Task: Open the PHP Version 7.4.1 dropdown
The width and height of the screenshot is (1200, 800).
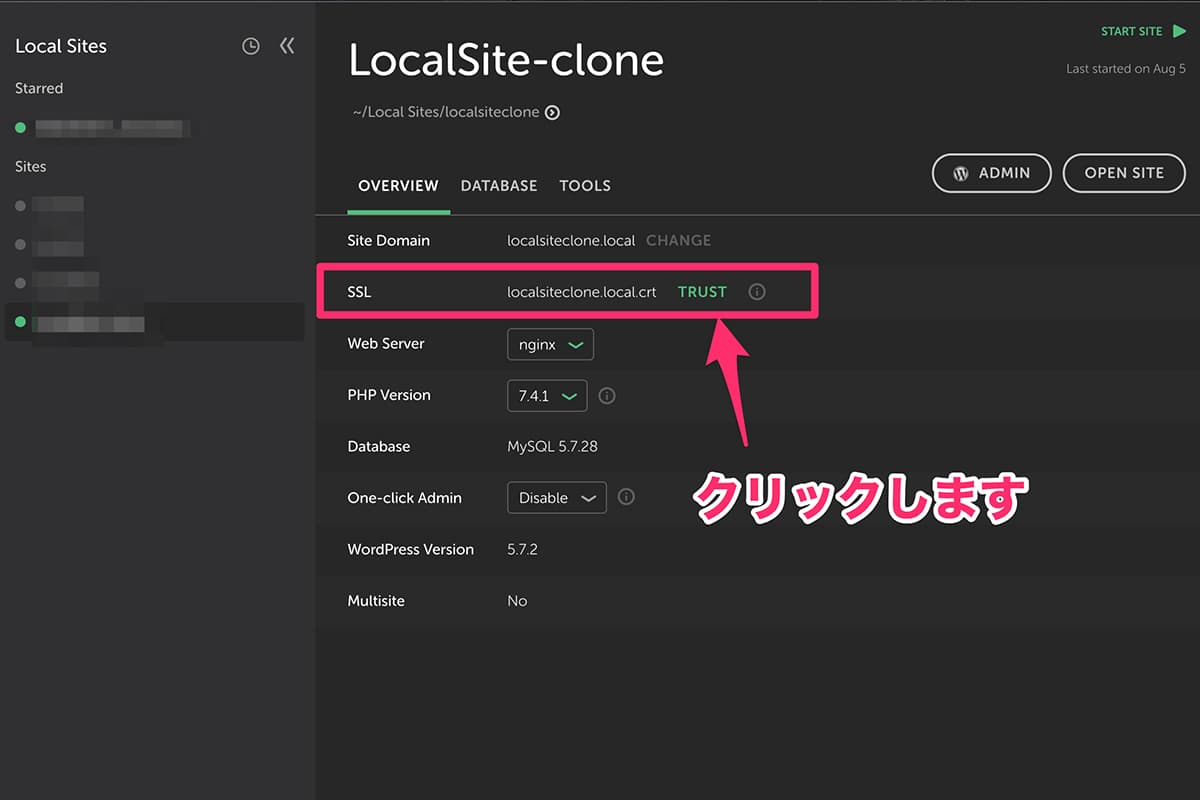Action: coord(547,396)
